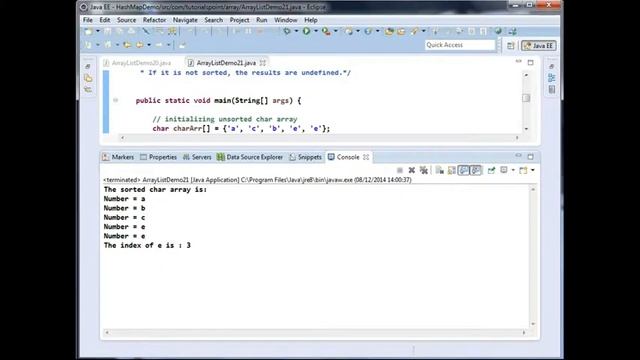Open the Forward history dropdown arrow
This screenshot has height=360, width=640.
(168, 45)
